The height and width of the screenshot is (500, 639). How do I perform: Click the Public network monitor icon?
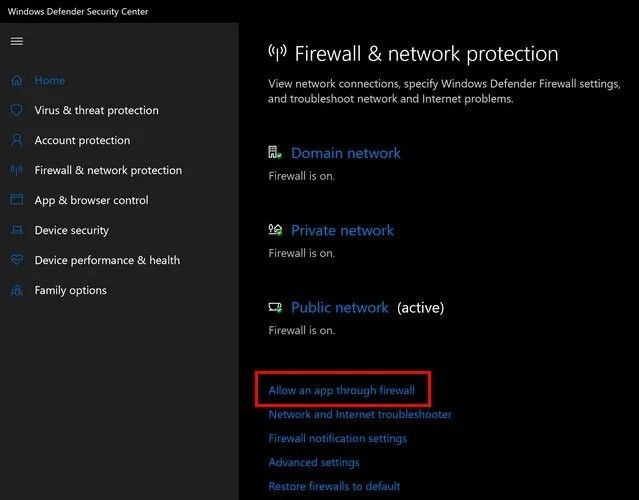click(275, 307)
